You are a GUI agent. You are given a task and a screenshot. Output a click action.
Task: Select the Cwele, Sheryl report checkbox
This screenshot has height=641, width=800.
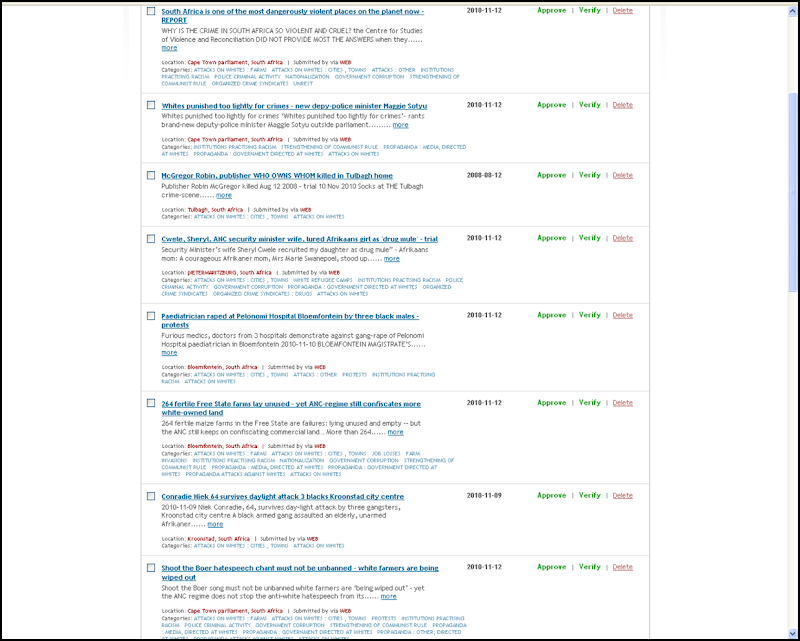151,238
